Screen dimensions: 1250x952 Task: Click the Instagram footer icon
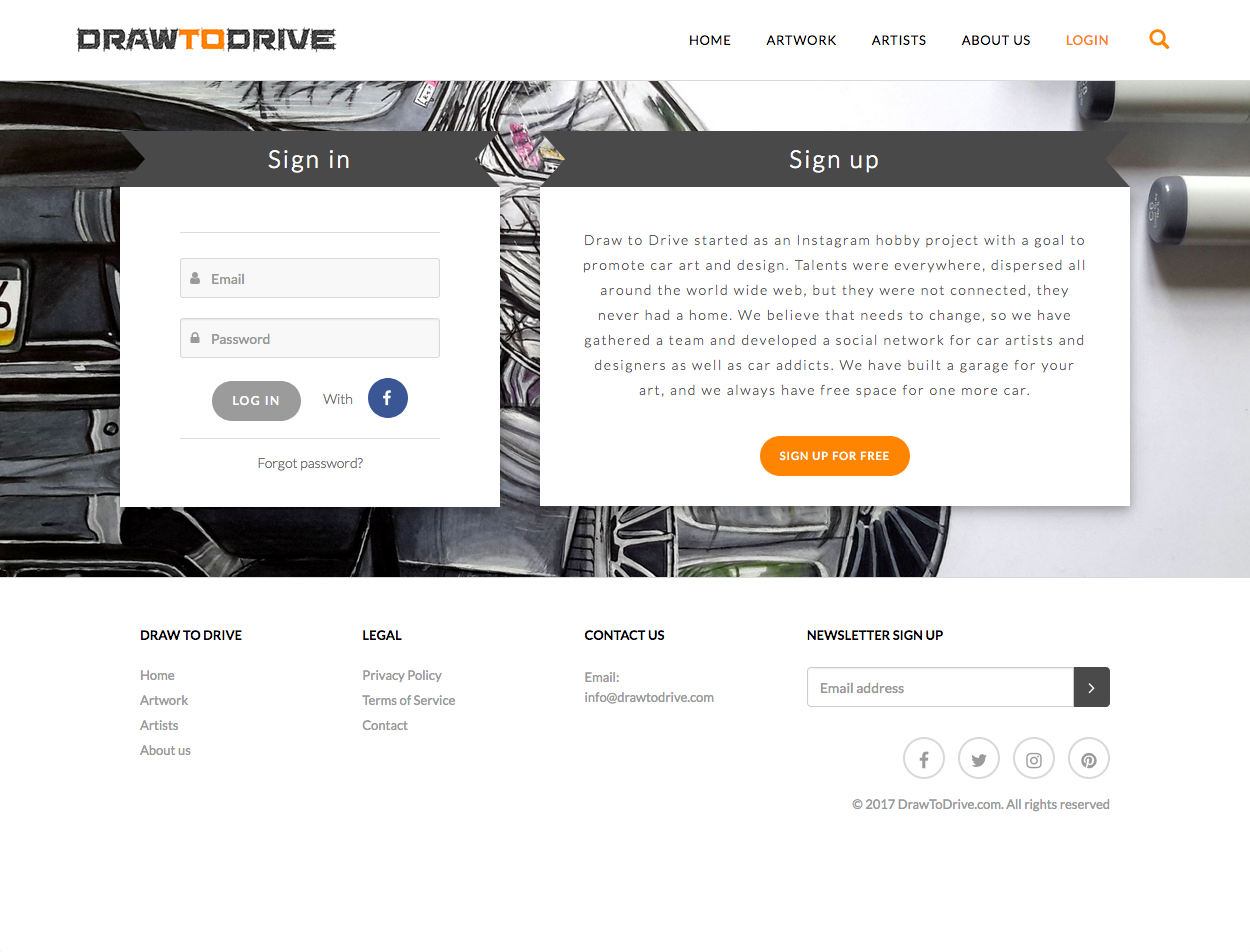(1033, 758)
